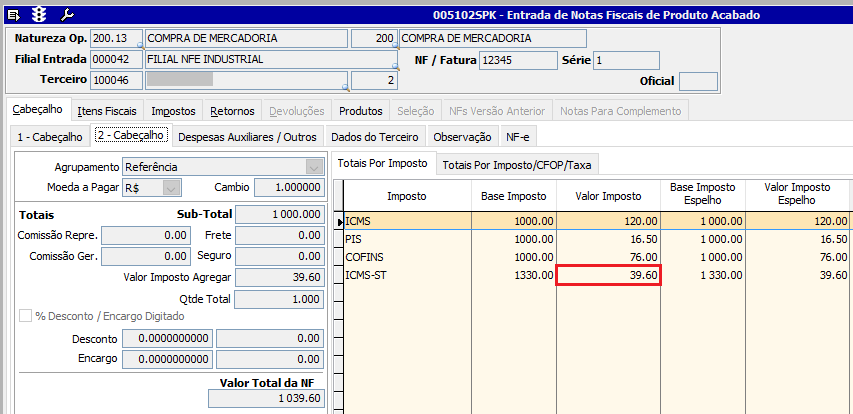Image resolution: width=853 pixels, height=414 pixels.
Task: Click the Qtde Total field
Action: coord(280,299)
